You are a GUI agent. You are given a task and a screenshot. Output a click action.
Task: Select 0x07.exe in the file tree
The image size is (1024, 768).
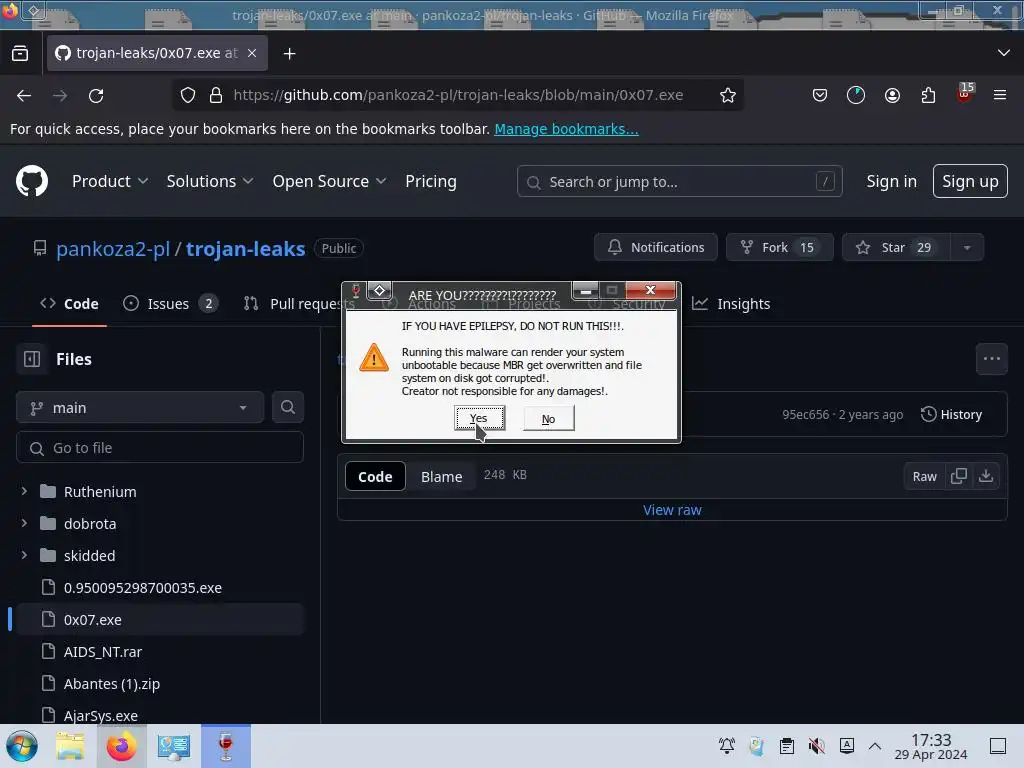click(160, 620)
